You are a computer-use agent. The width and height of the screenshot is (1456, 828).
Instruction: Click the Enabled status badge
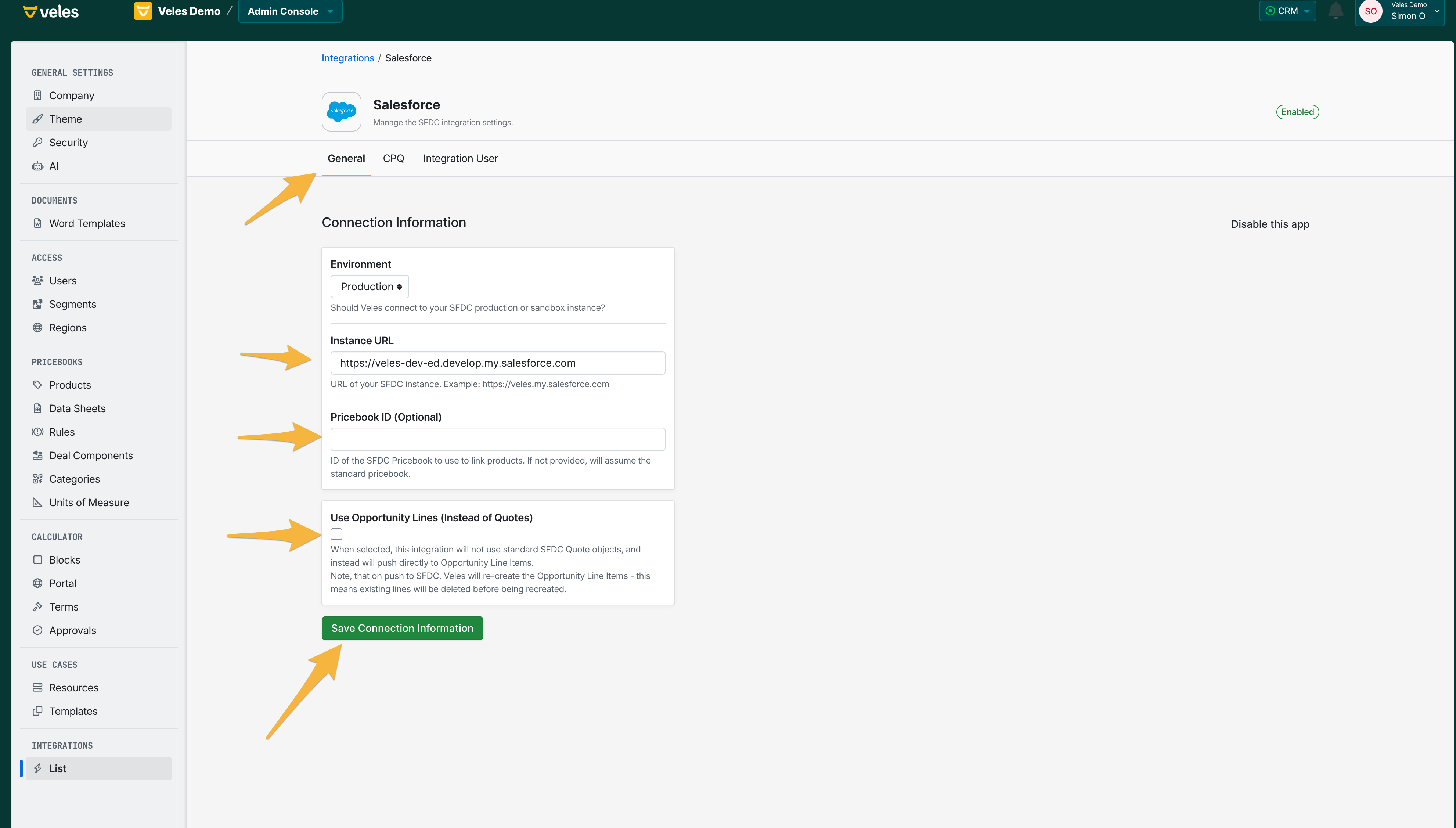pos(1297,112)
